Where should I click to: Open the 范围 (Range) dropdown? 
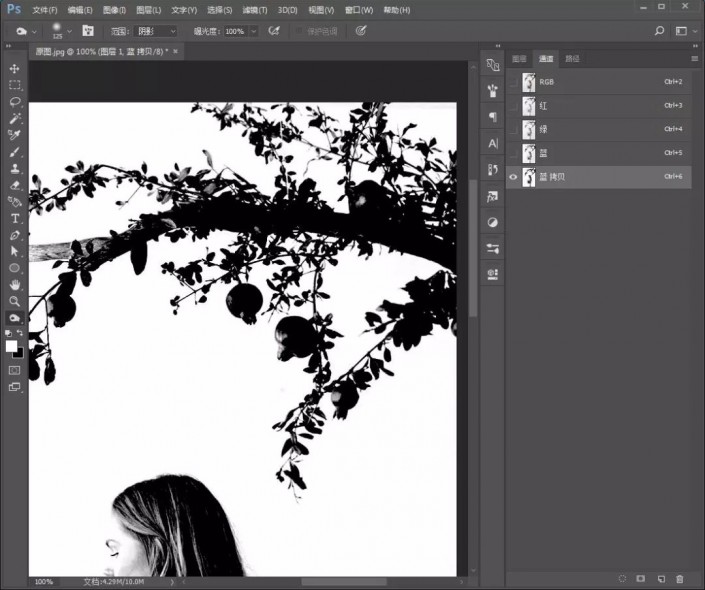pyautogui.click(x=157, y=31)
